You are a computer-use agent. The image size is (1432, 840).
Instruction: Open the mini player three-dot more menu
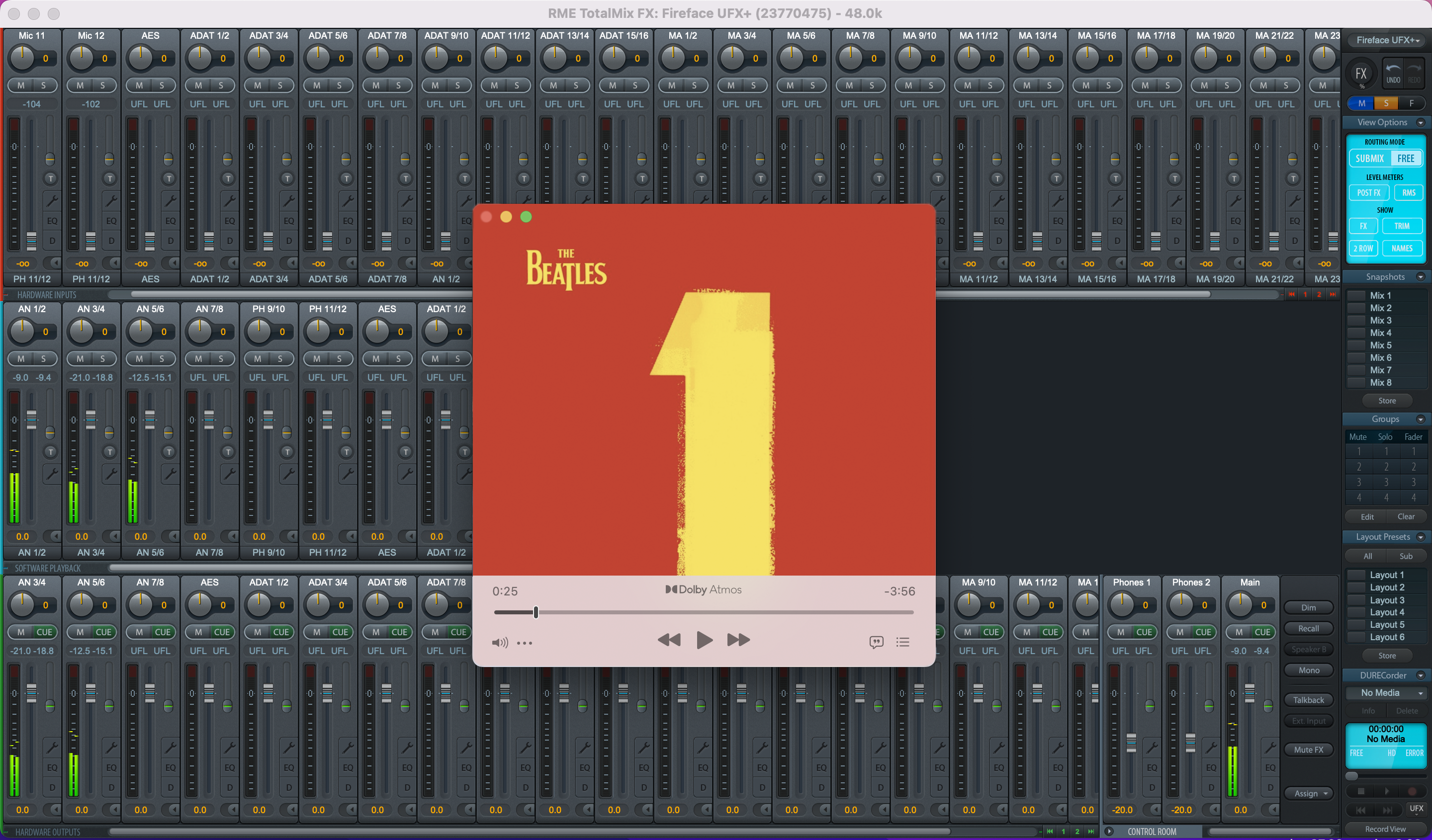pyautogui.click(x=525, y=643)
